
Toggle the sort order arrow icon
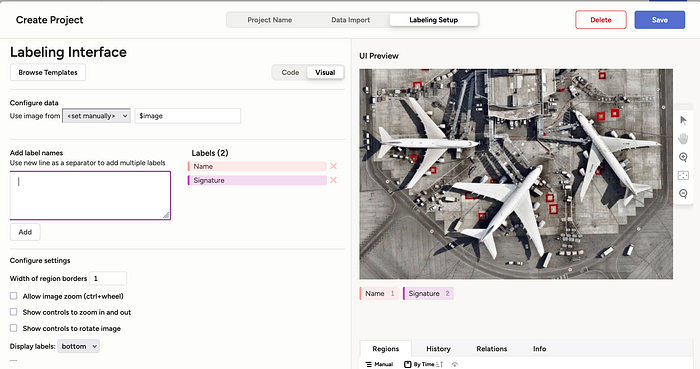coord(439,365)
